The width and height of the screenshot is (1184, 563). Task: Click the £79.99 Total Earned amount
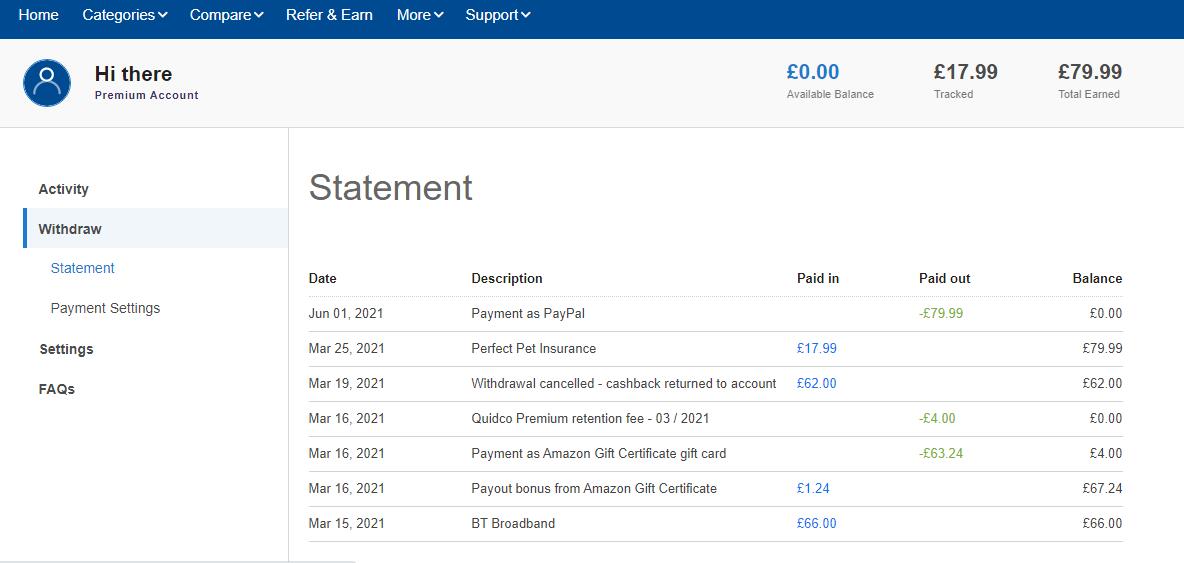1089,72
